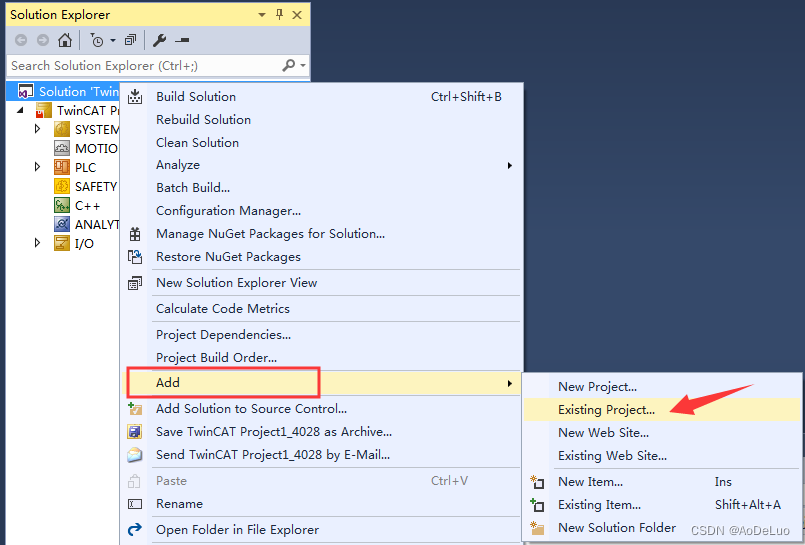Click the MOTION node icon

pyautogui.click(x=62, y=148)
